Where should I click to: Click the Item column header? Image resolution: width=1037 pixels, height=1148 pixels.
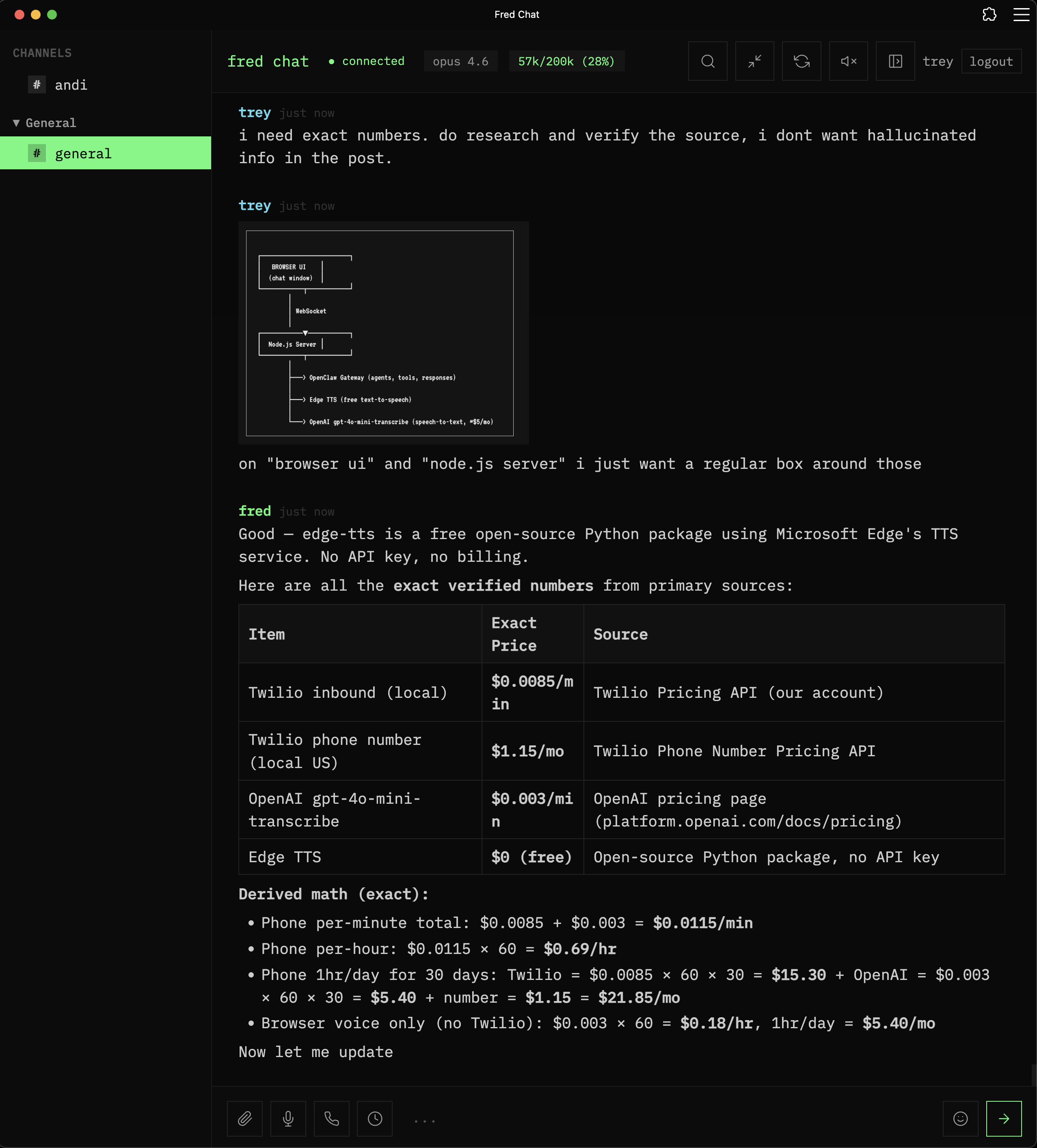click(x=360, y=634)
